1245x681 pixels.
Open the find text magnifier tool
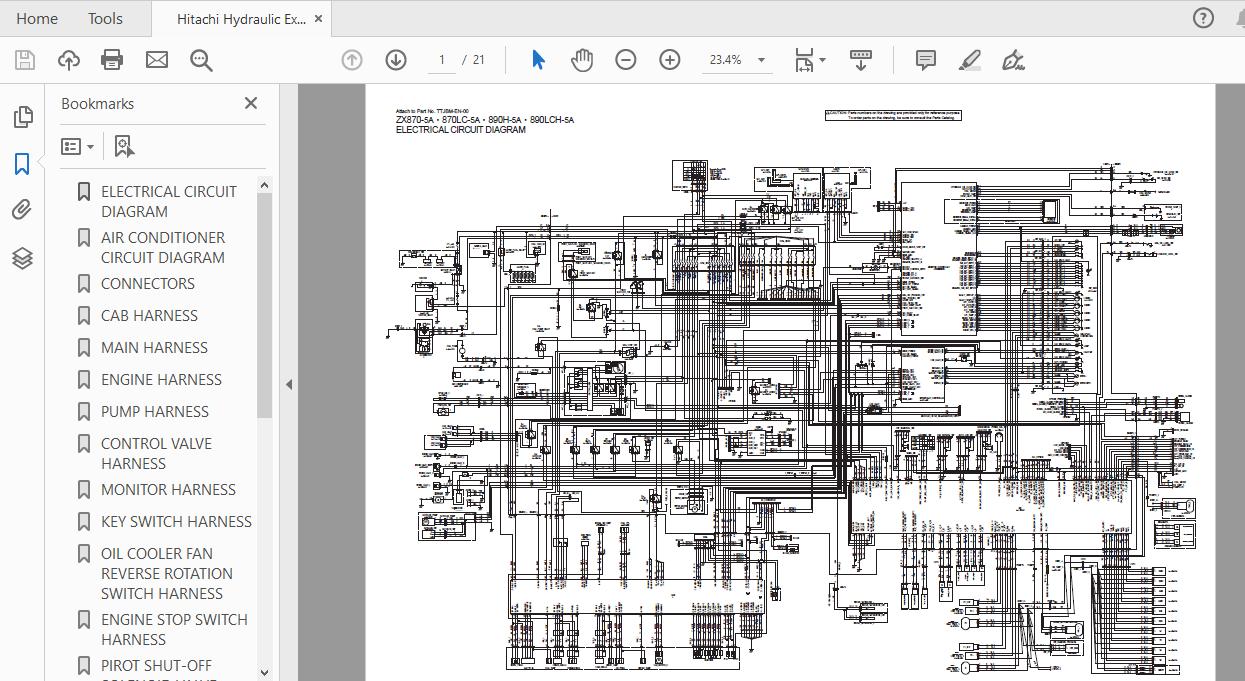(201, 60)
